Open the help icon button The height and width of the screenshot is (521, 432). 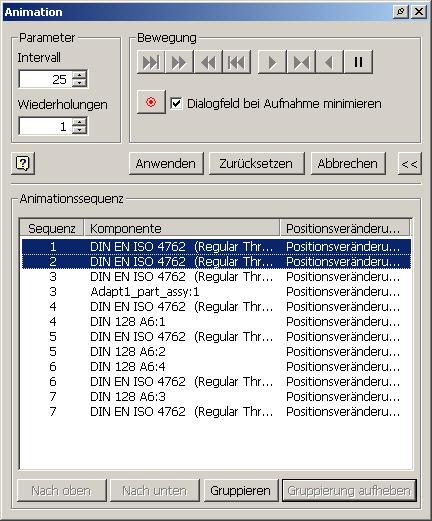pos(23,163)
